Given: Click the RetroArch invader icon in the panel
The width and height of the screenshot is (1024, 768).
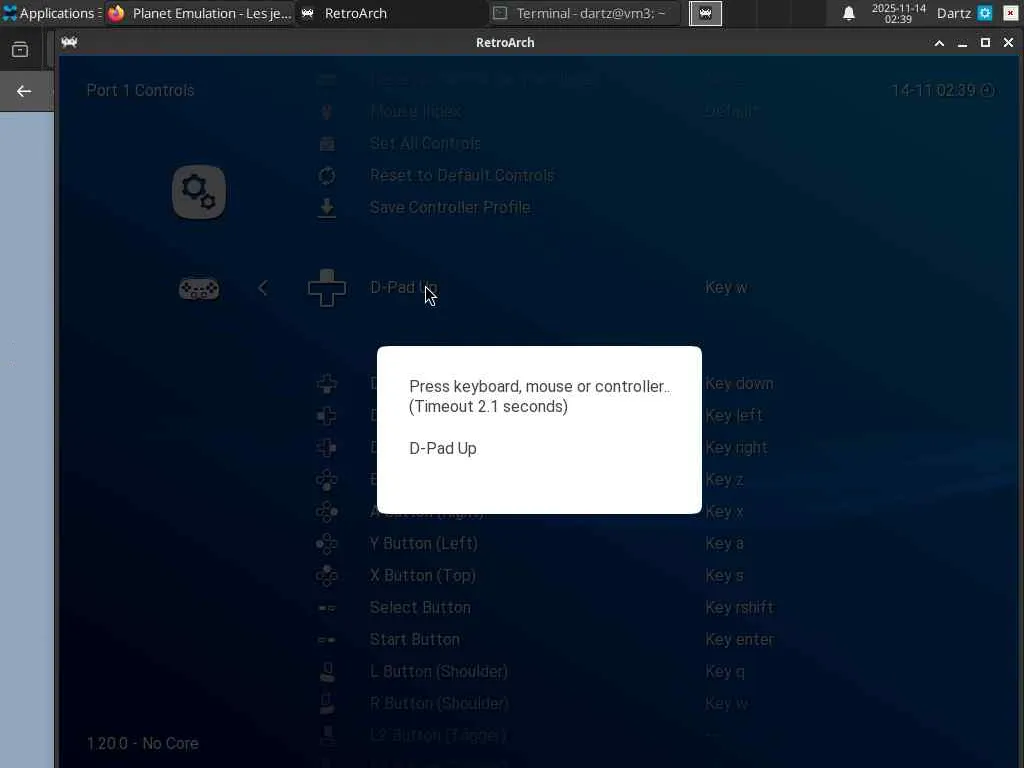Looking at the screenshot, I should coord(705,13).
